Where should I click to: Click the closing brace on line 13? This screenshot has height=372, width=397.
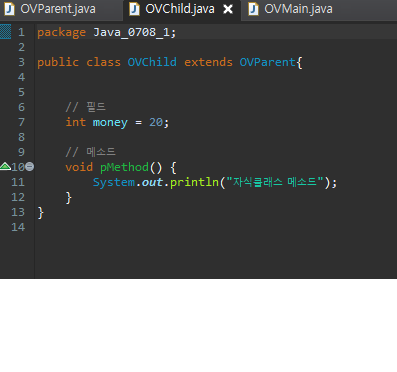pos(41,212)
